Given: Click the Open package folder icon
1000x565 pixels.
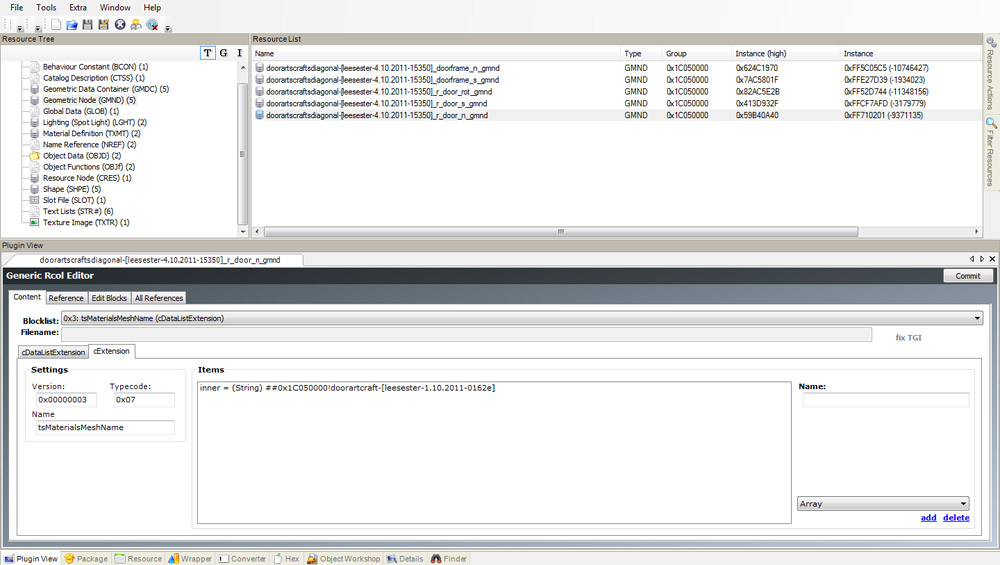Looking at the screenshot, I should click(72, 24).
